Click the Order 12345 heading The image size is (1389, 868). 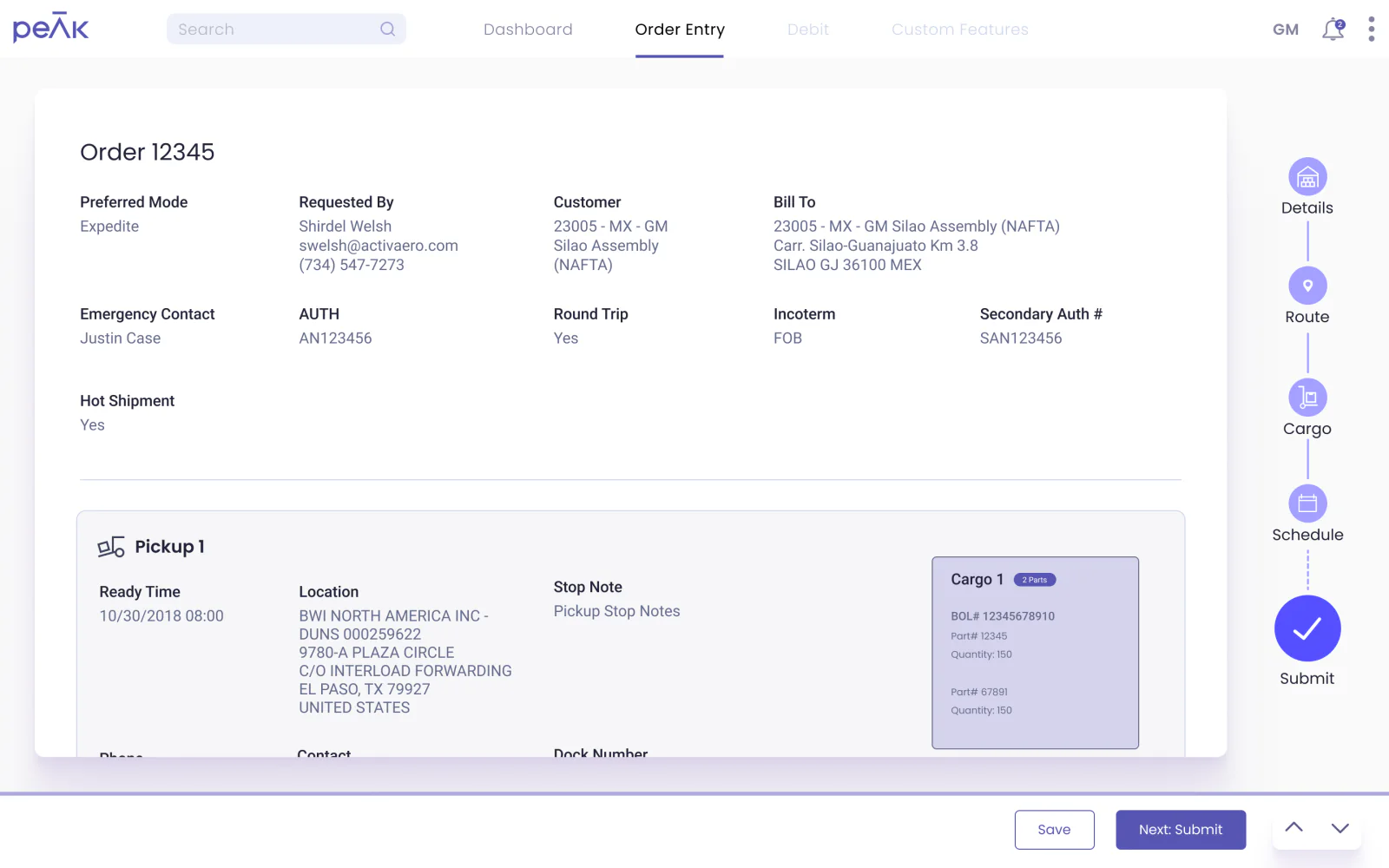148,152
